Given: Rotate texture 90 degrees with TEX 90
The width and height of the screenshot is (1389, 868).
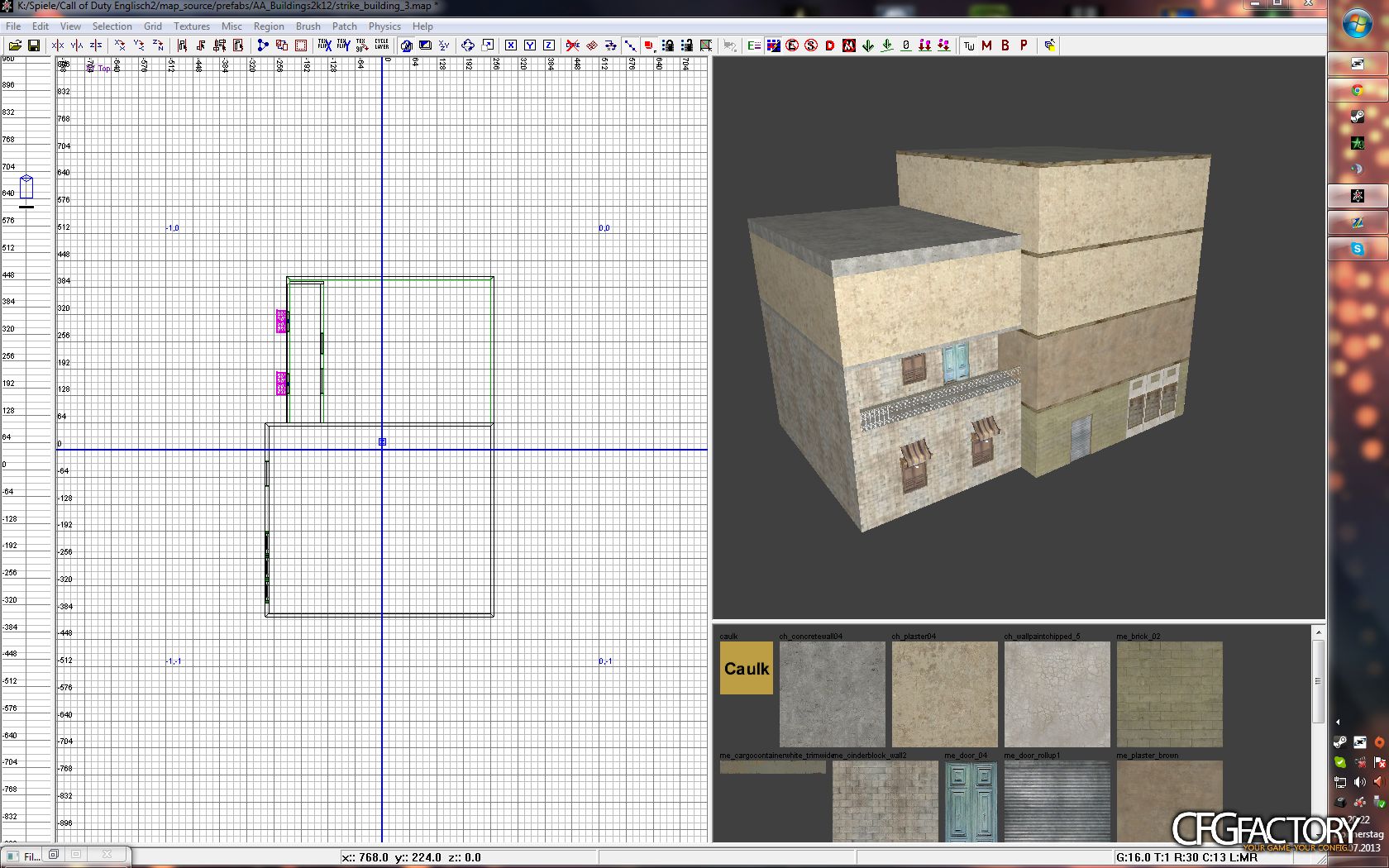Looking at the screenshot, I should coord(362,45).
